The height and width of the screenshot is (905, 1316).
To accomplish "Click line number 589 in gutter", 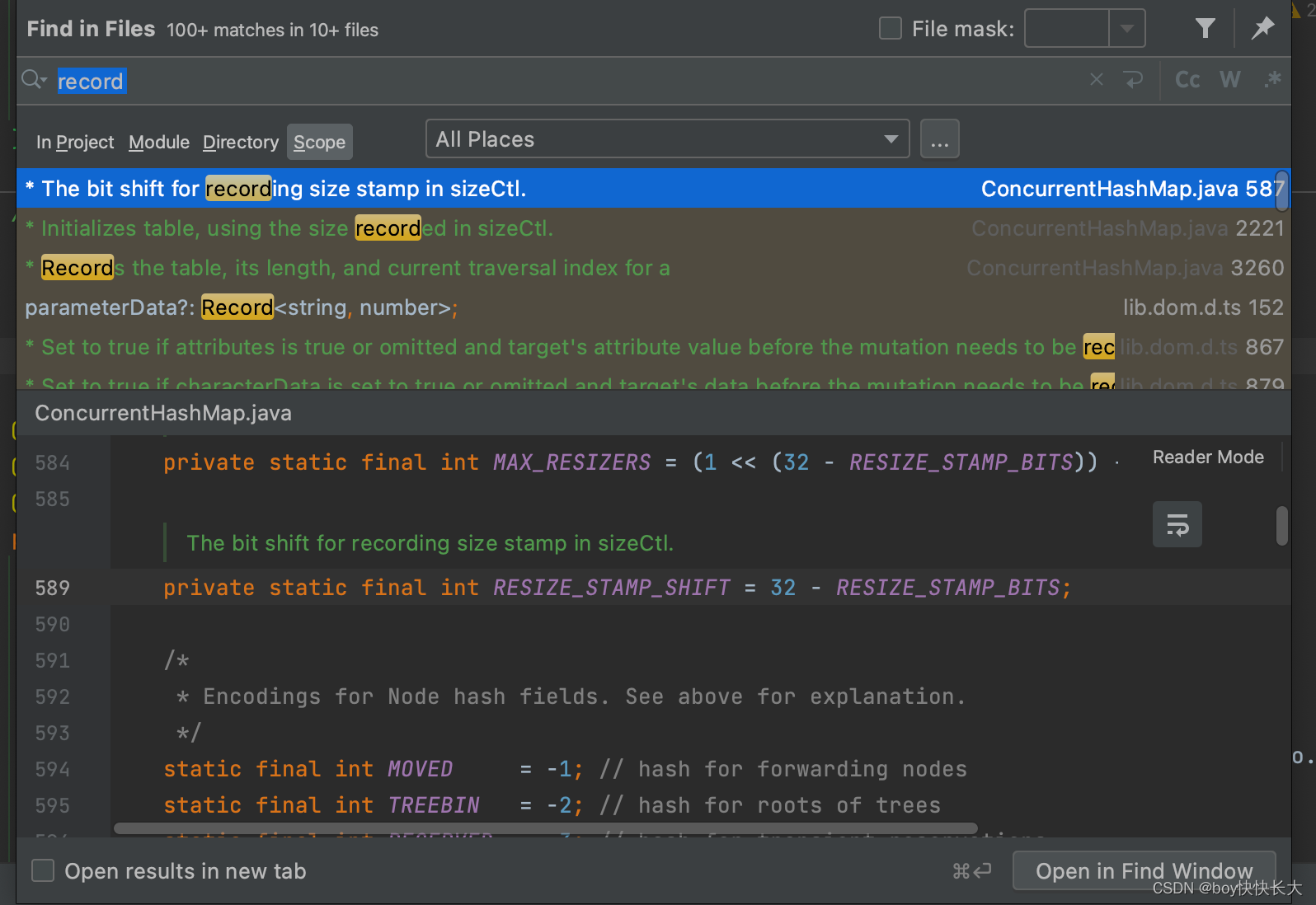I will click(x=53, y=588).
